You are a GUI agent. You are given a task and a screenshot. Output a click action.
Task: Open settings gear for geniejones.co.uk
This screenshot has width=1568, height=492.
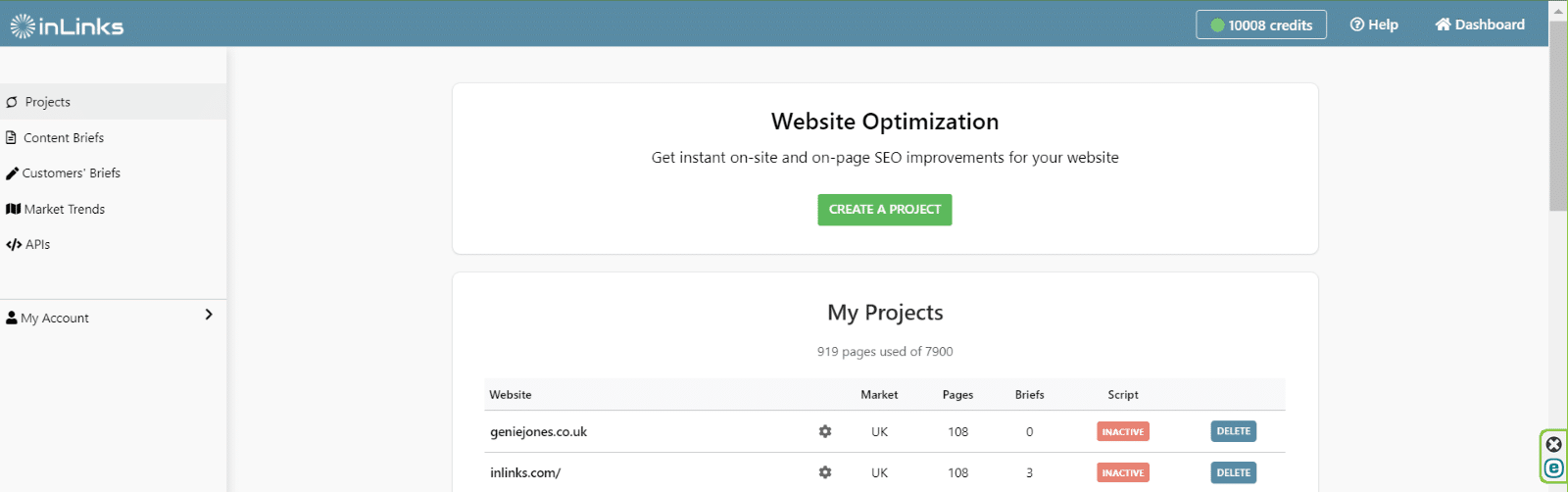pos(825,431)
